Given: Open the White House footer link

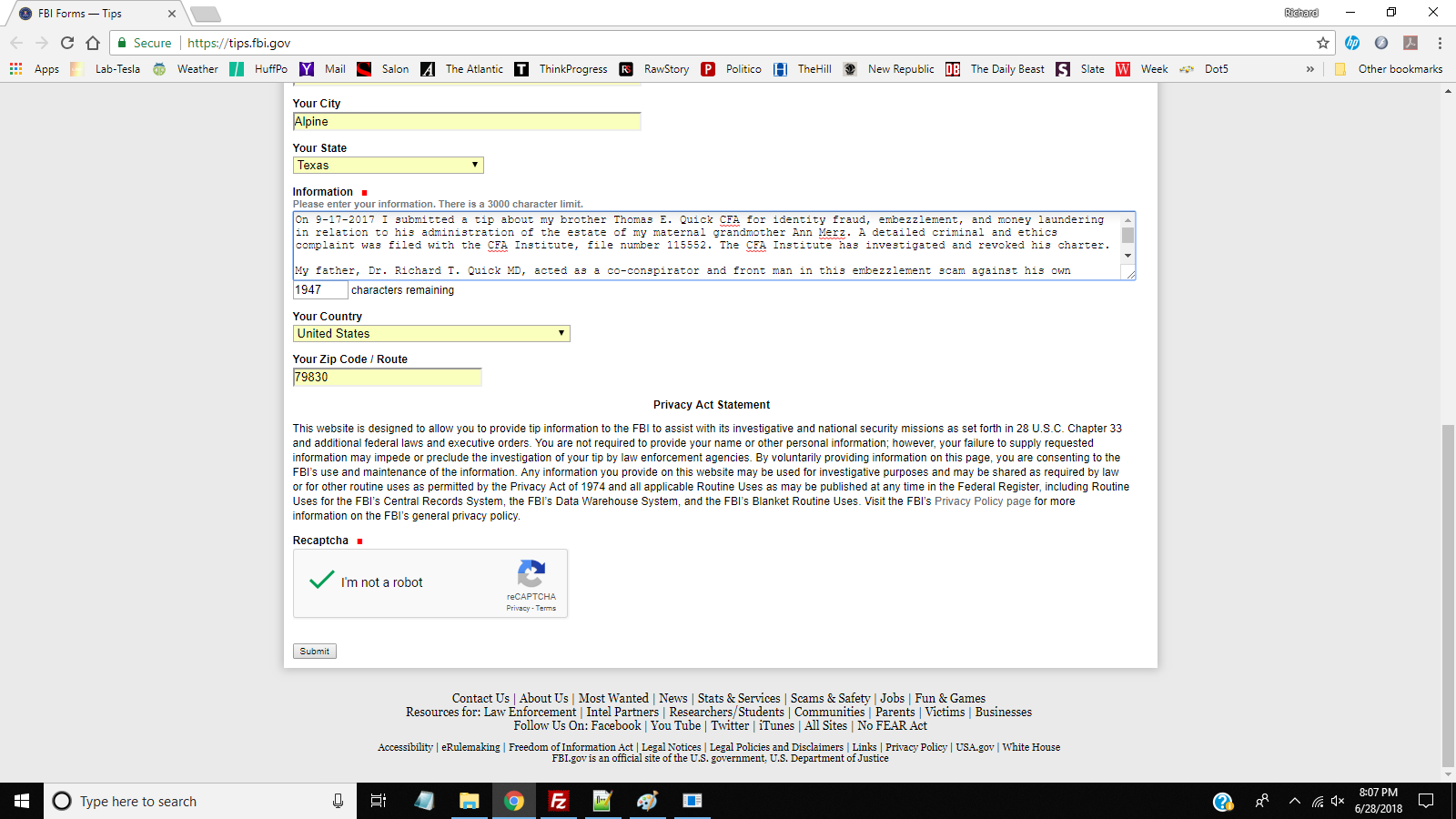Looking at the screenshot, I should 1031,747.
